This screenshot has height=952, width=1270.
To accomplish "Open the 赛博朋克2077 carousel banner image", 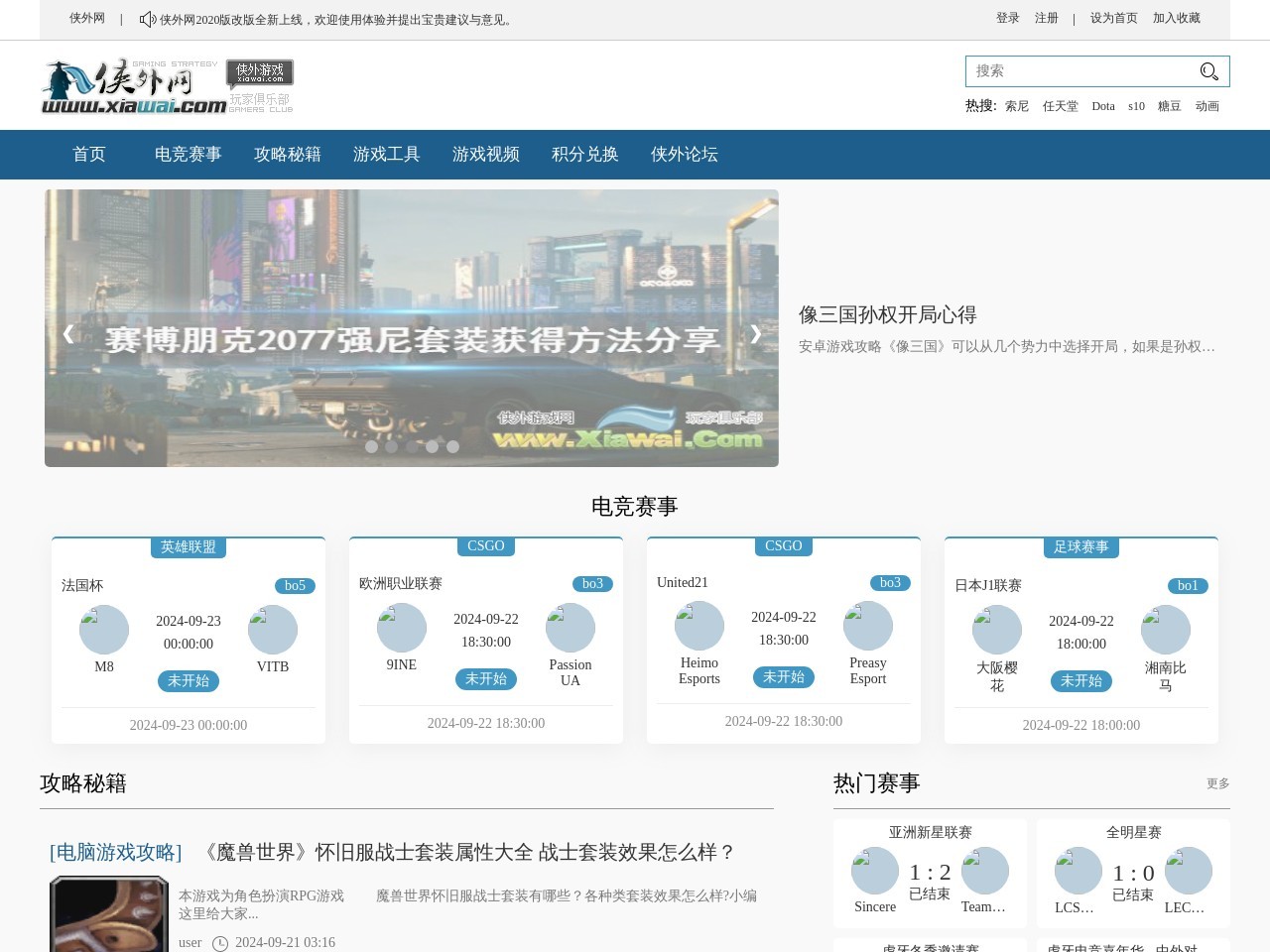I will (x=412, y=328).
